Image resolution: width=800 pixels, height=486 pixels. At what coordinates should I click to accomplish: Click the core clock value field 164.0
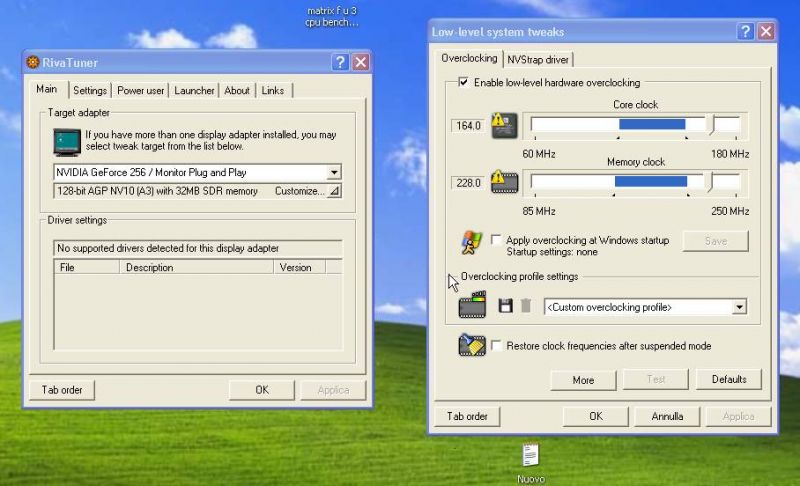468,125
